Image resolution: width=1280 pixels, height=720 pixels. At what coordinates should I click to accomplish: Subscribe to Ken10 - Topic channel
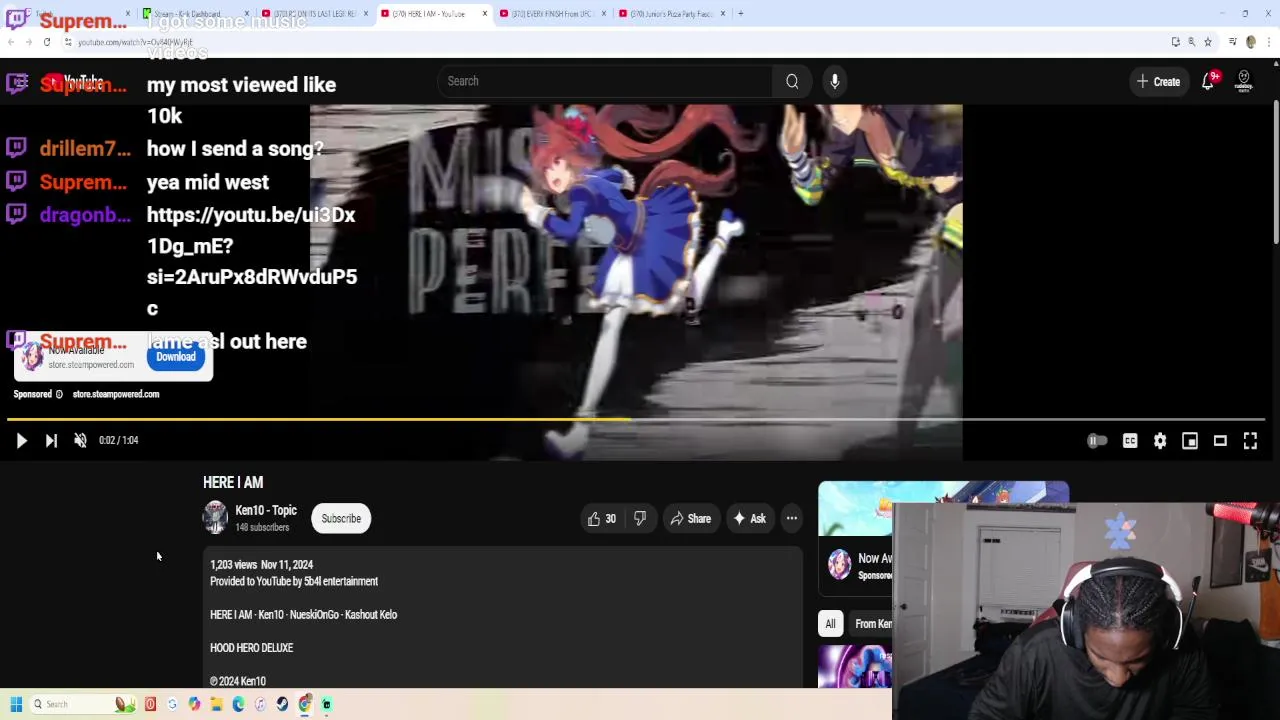(x=341, y=519)
